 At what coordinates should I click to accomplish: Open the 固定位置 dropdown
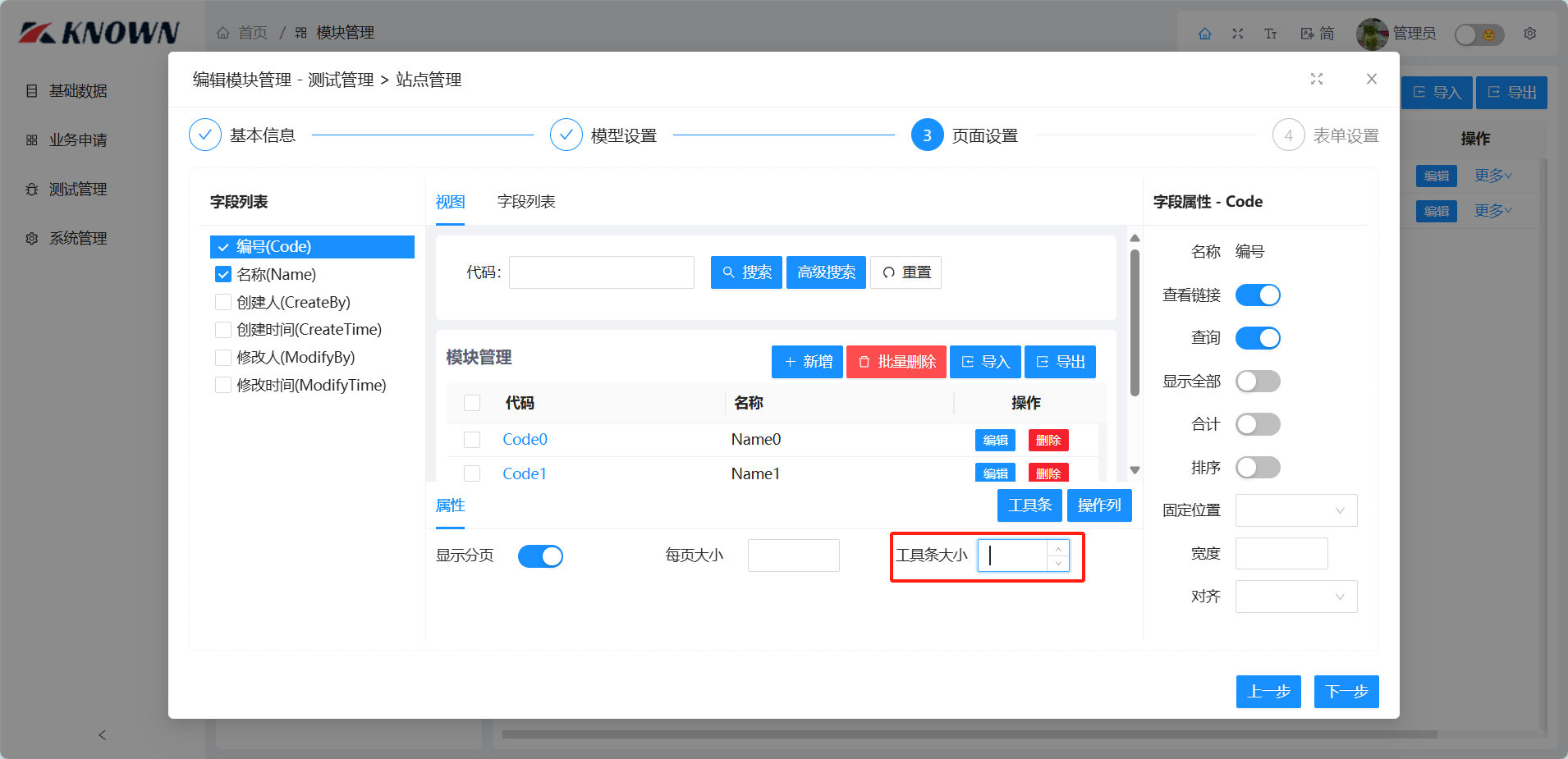pyautogui.click(x=1296, y=510)
